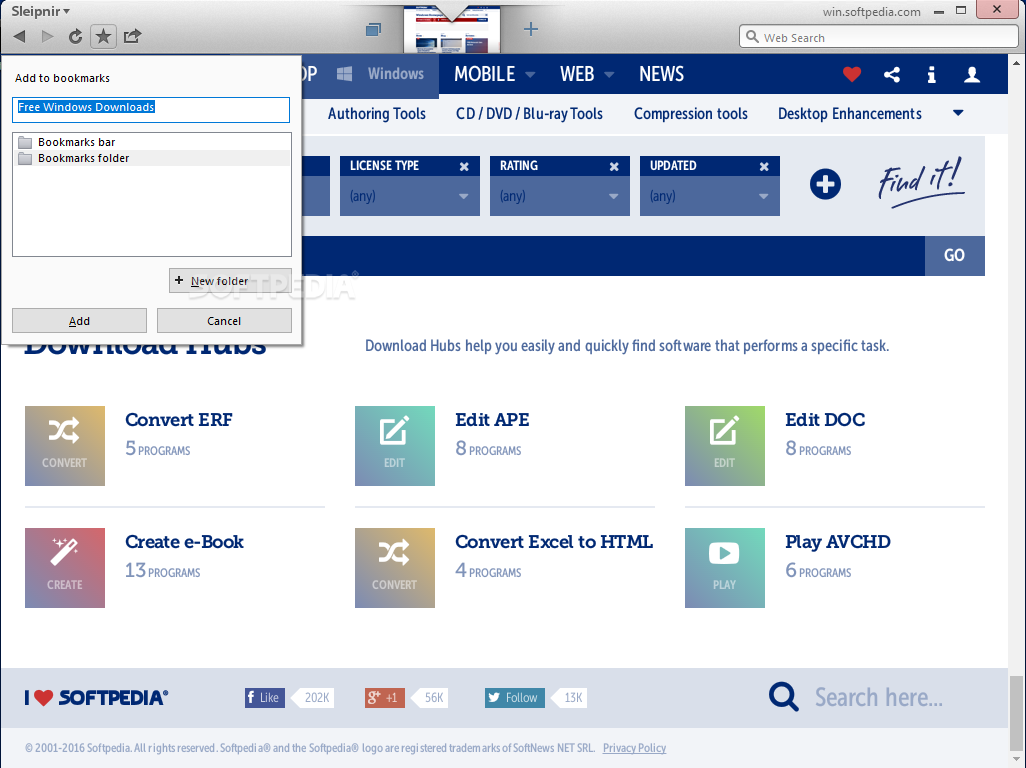
Task: Expand more categories arrow
Action: coord(959,113)
